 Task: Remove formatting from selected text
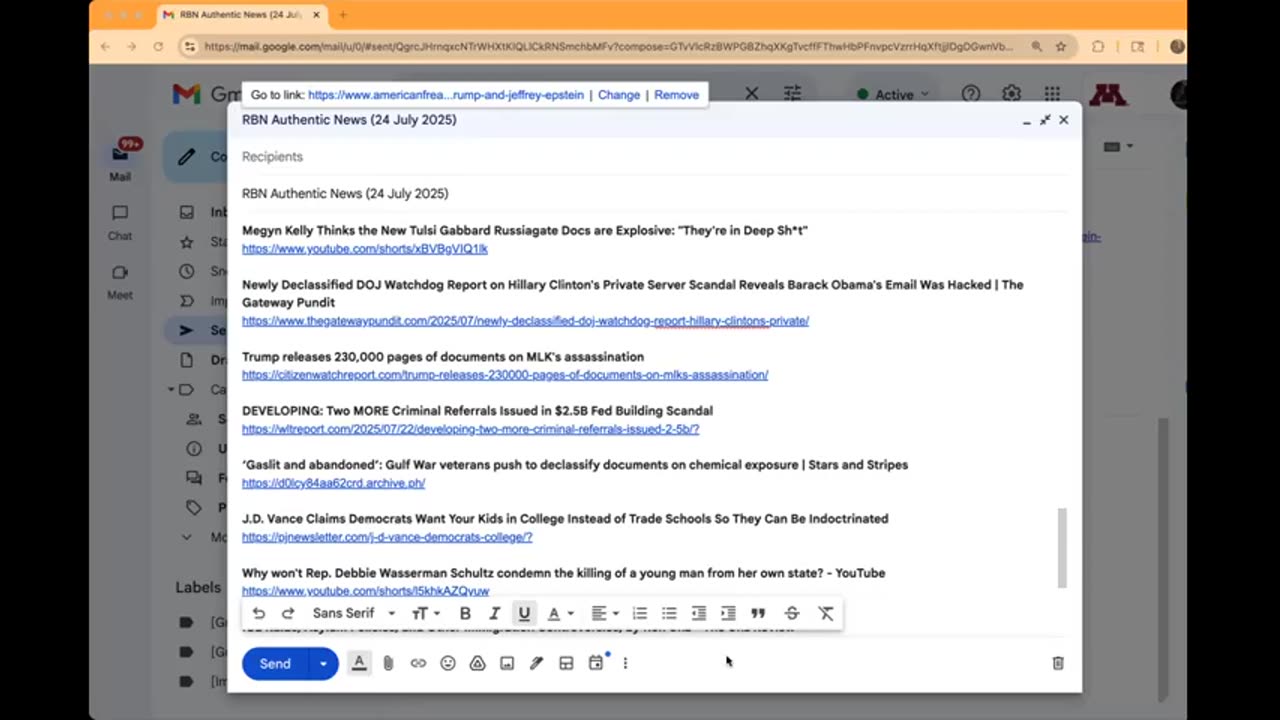(826, 613)
